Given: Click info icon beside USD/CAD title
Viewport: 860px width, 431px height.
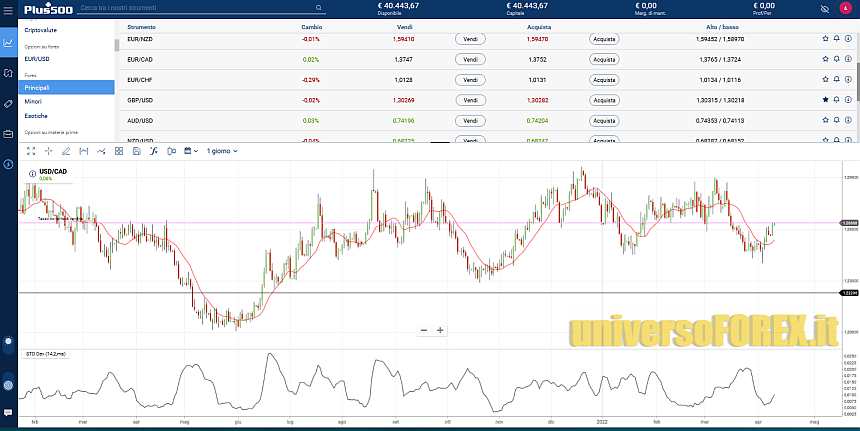Looking at the screenshot, I should tap(31, 172).
